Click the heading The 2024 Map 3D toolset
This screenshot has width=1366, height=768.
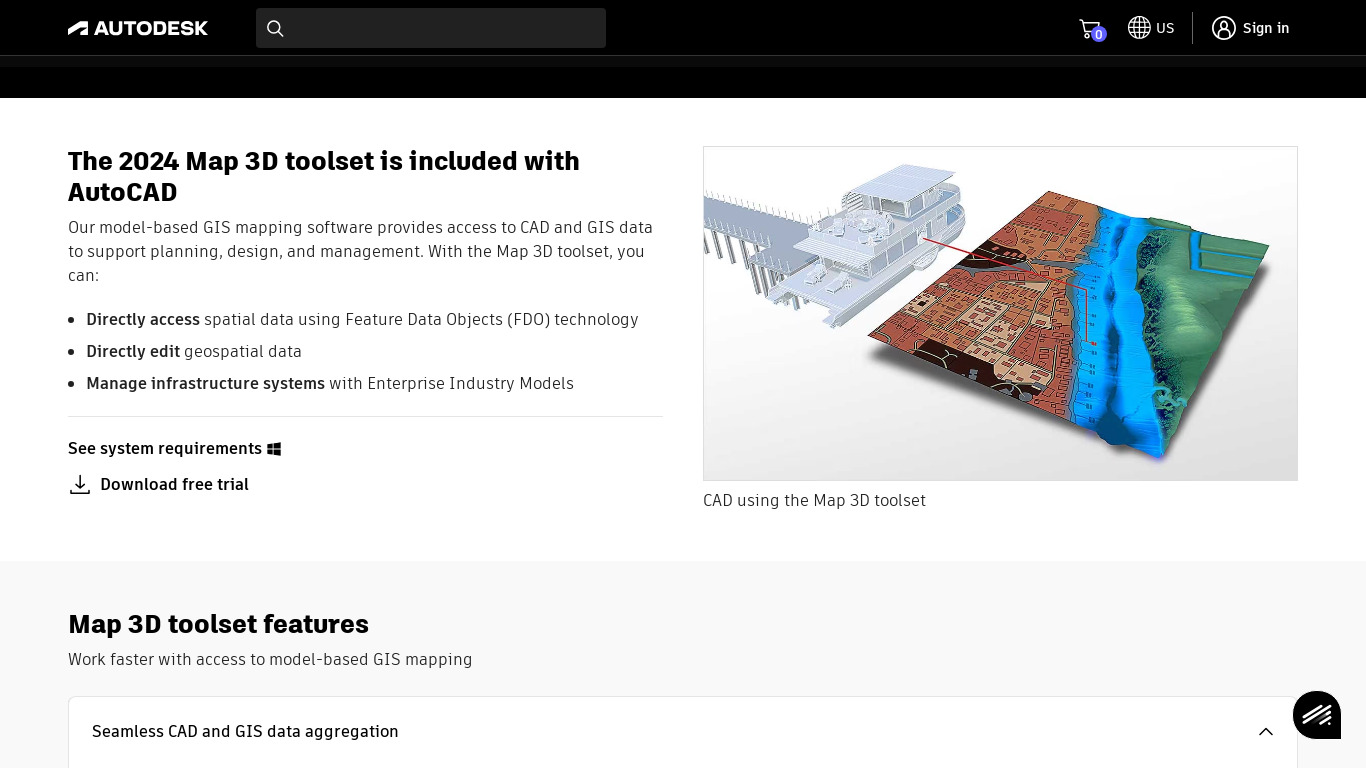(x=324, y=176)
